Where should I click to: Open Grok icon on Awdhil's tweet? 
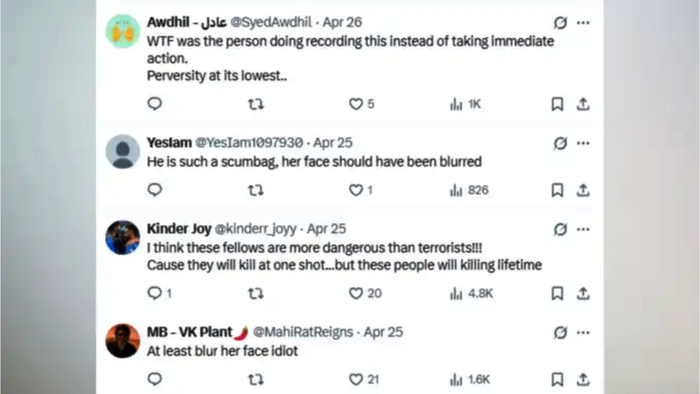tap(560, 22)
